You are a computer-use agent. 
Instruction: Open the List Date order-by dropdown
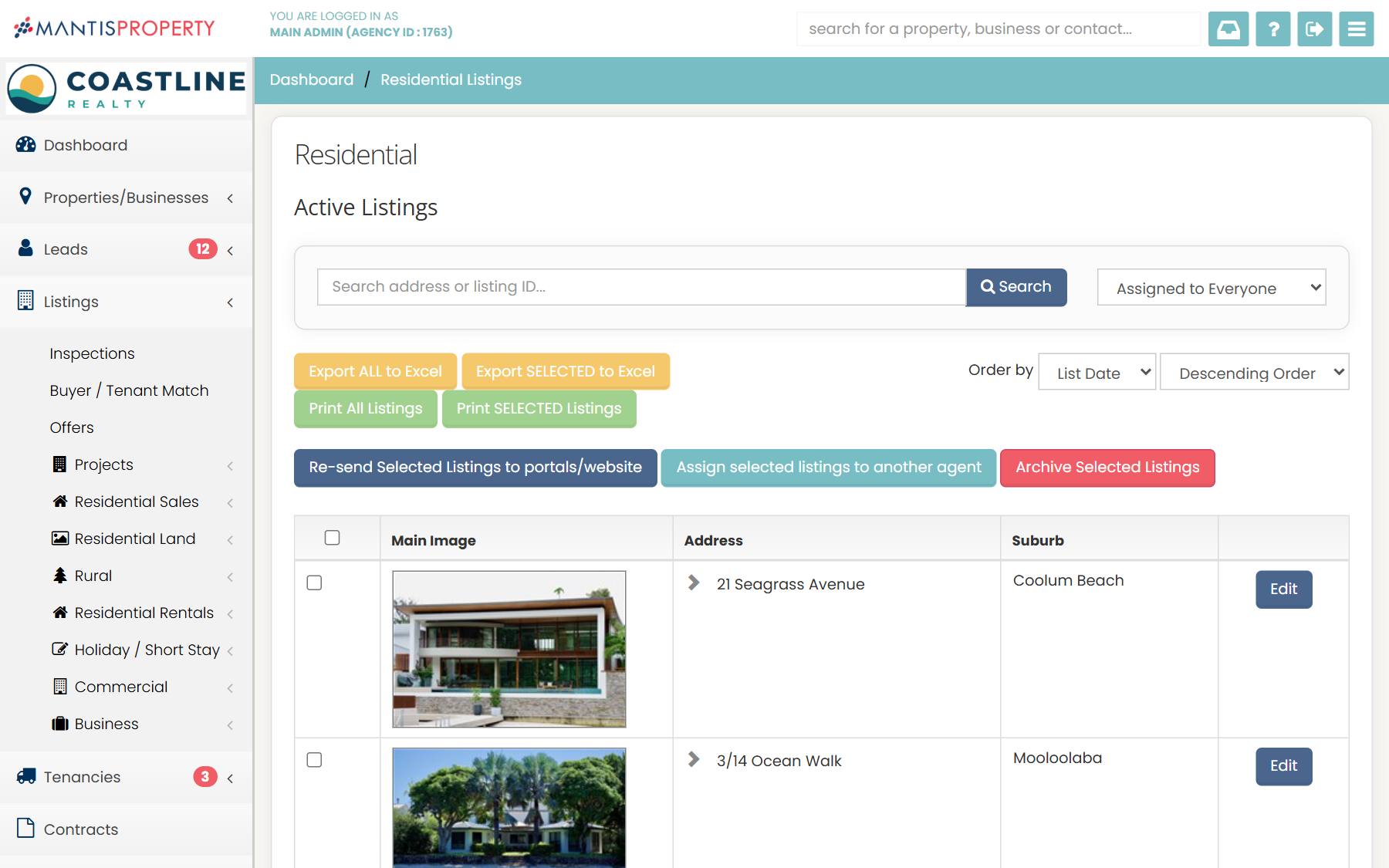point(1097,373)
